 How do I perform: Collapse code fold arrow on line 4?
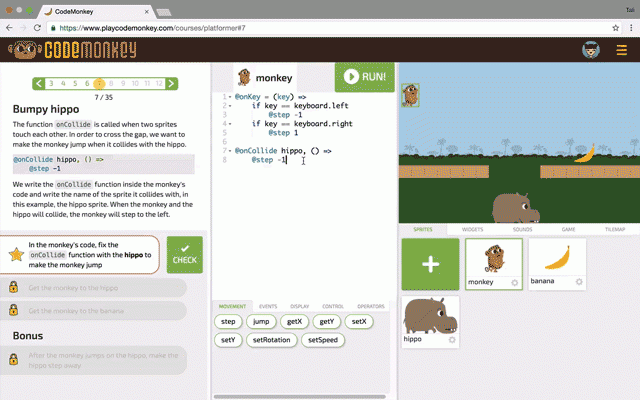point(230,124)
